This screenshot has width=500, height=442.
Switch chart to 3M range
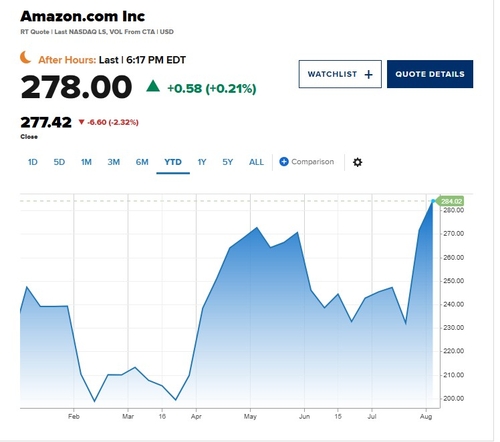pyautogui.click(x=114, y=162)
